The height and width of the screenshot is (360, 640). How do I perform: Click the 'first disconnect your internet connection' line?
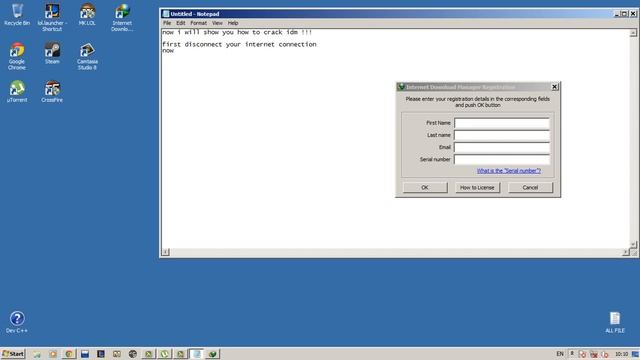click(239, 44)
